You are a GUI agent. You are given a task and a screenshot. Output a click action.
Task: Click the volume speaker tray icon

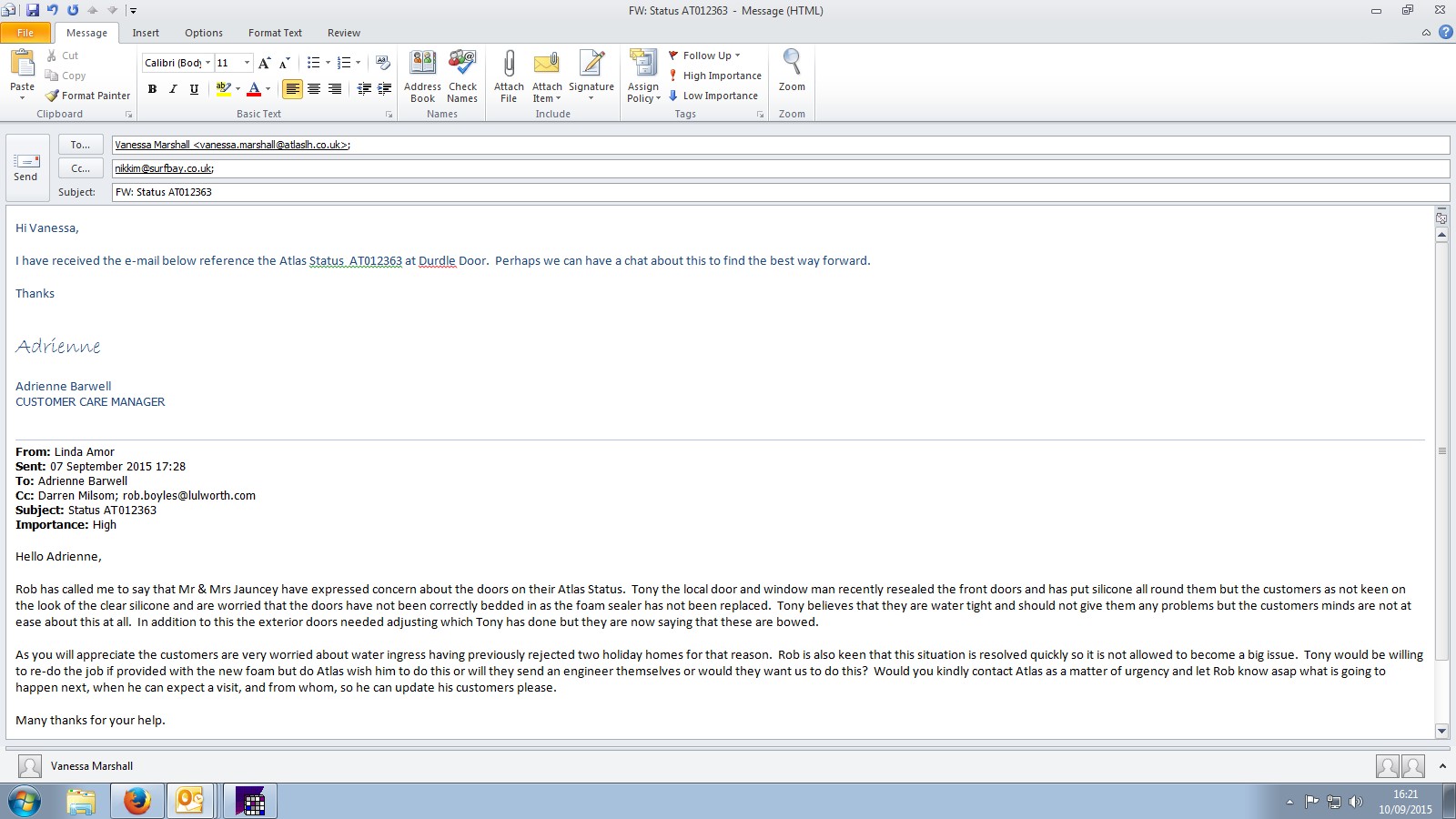tap(1356, 802)
